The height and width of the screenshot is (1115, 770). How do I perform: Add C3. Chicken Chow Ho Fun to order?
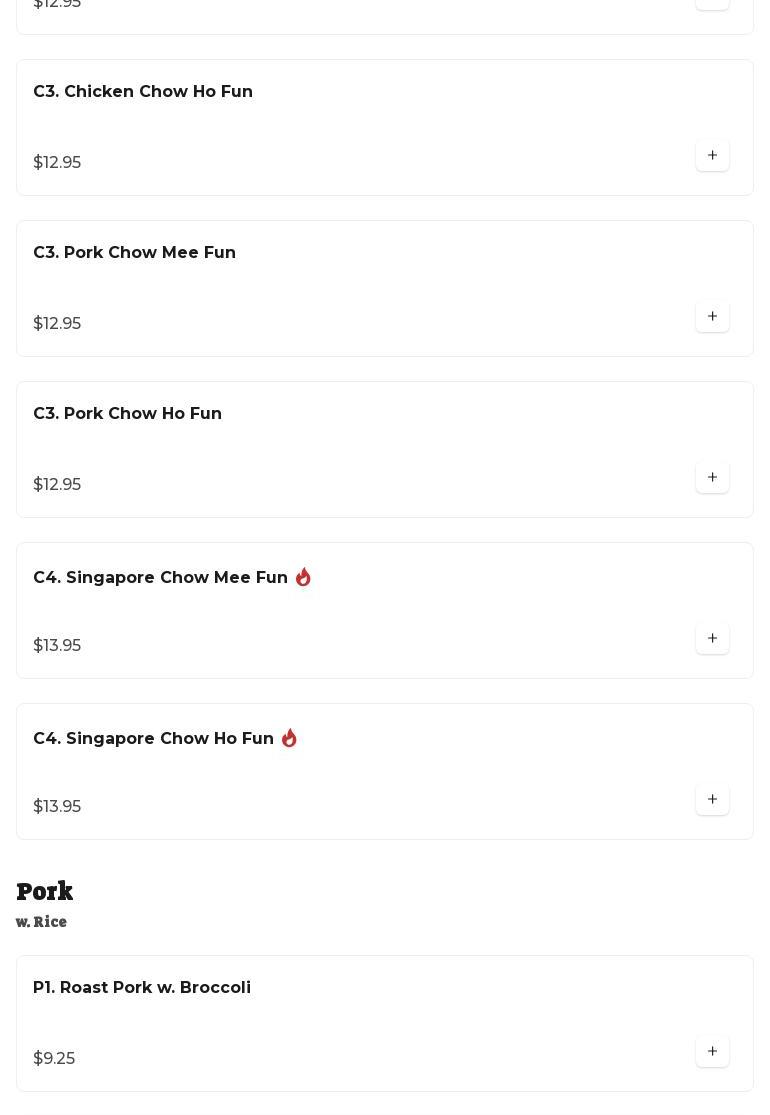coord(712,156)
